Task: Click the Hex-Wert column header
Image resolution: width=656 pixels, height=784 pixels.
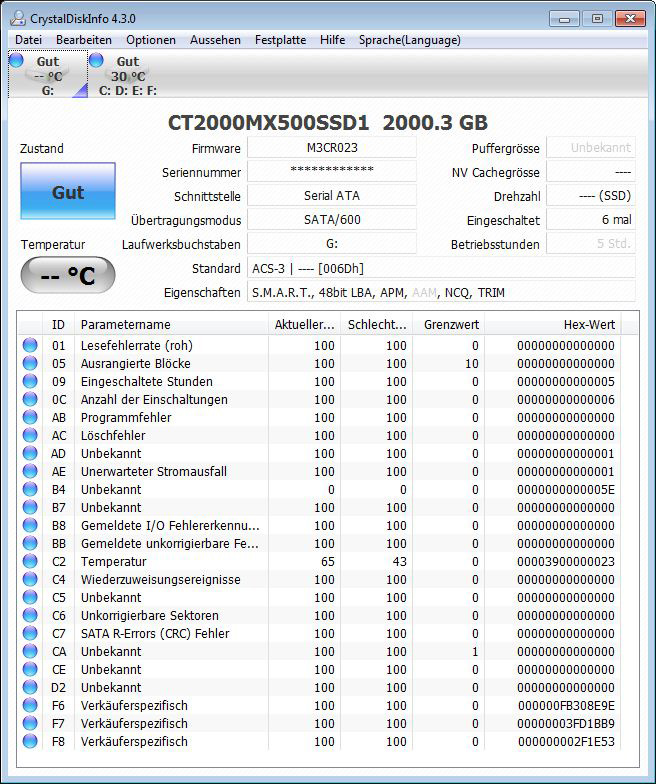Action: pos(553,324)
